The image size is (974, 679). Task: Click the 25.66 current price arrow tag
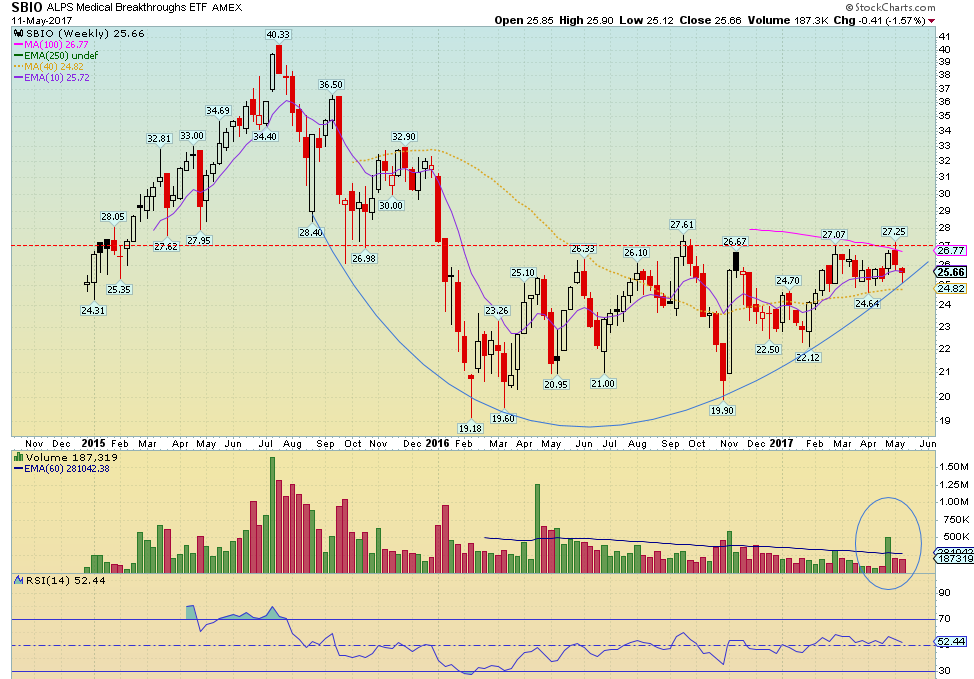point(951,271)
